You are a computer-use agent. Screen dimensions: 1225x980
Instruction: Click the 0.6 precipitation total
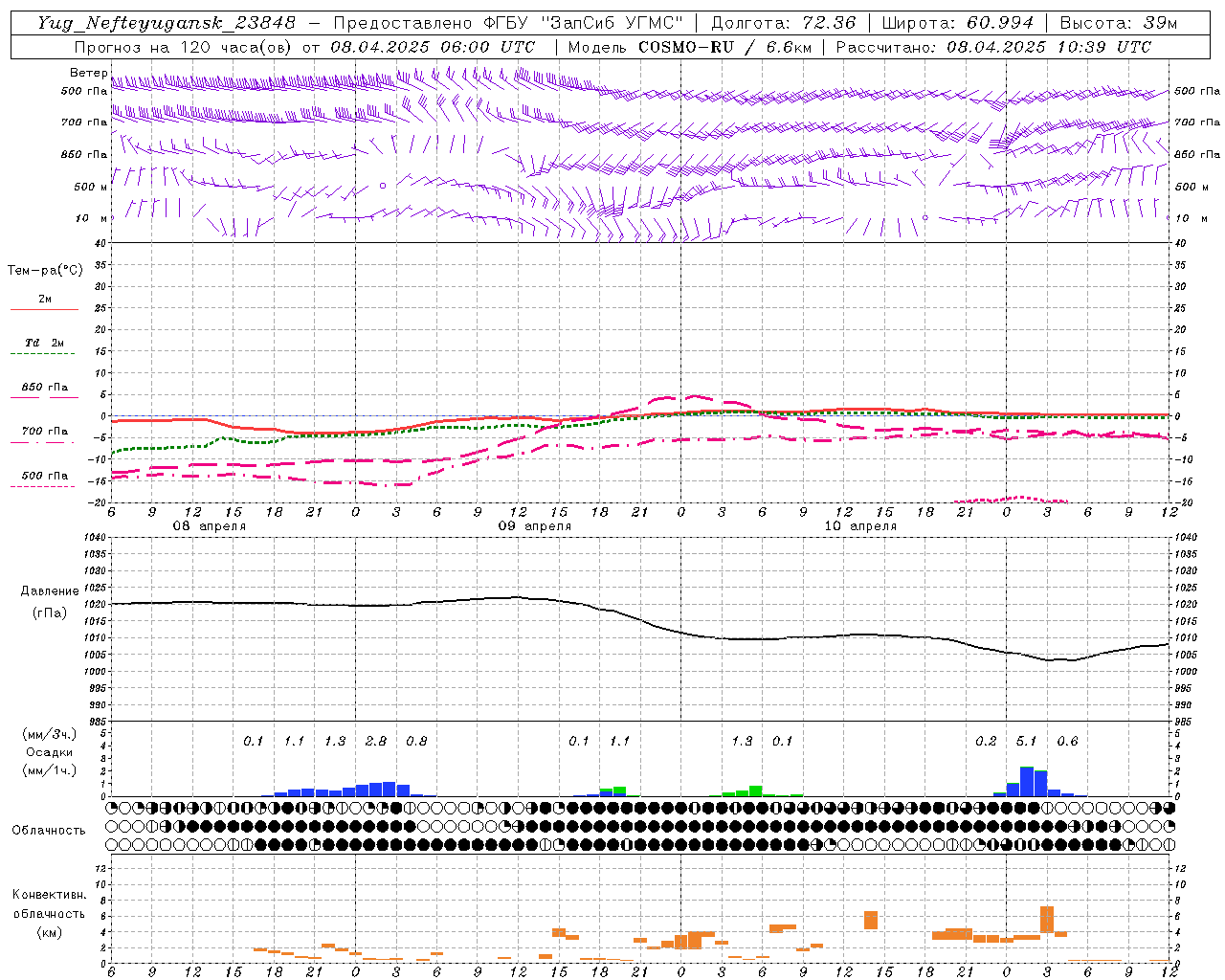click(x=1067, y=742)
